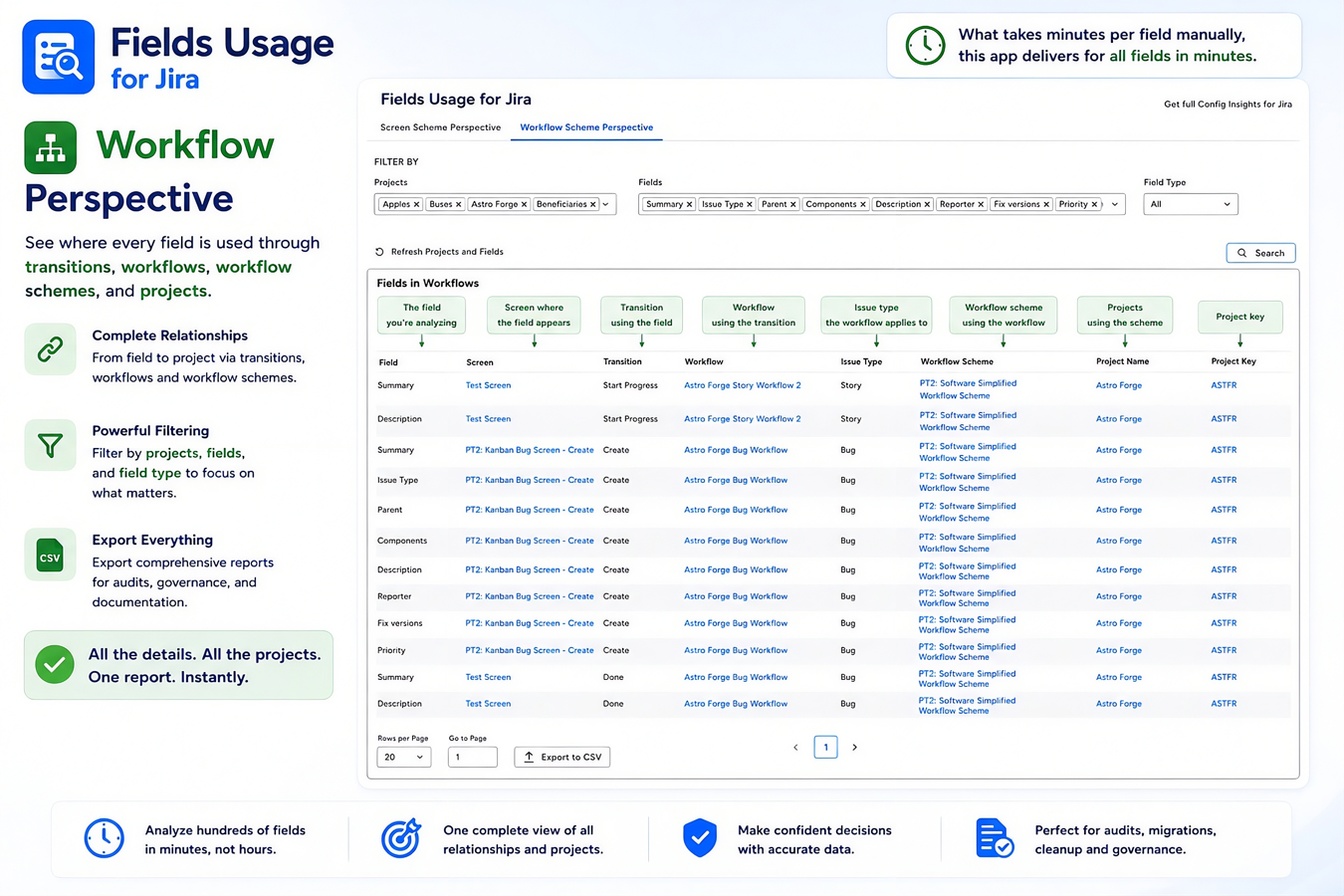This screenshot has height=896, width=1344.
Task: Click the Screen column header
Action: pyautogui.click(x=479, y=362)
